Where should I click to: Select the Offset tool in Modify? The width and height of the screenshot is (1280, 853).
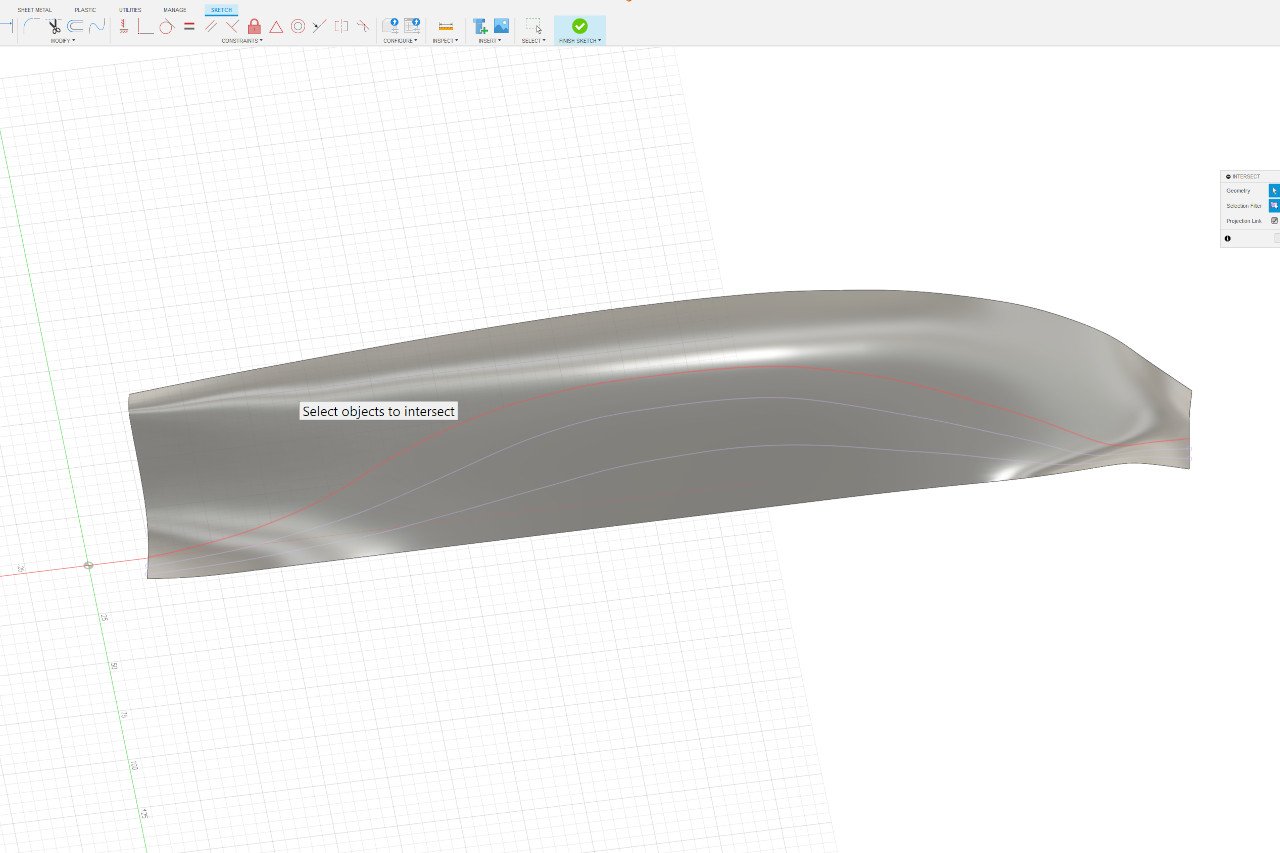click(75, 26)
